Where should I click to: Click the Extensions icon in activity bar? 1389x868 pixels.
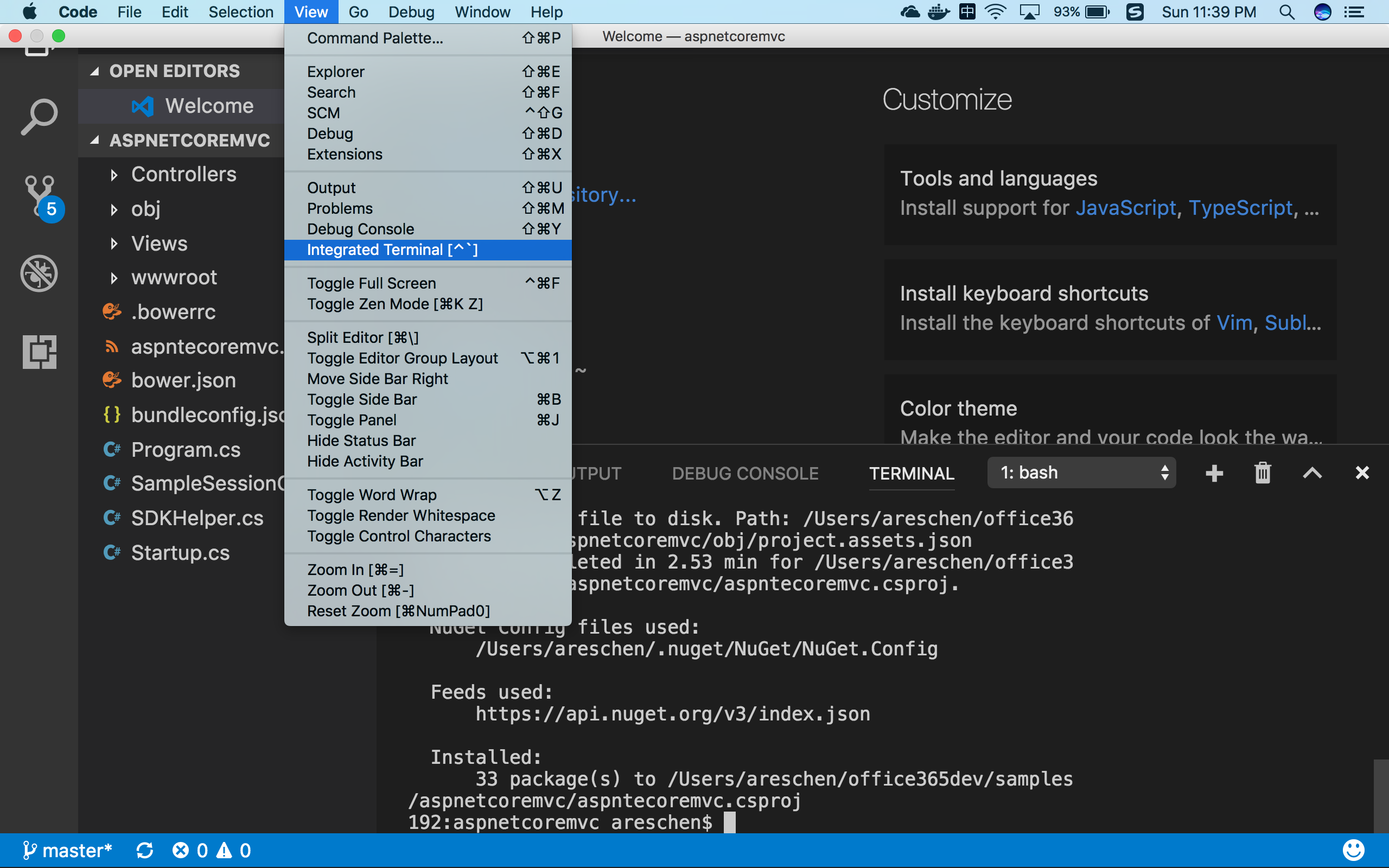[x=40, y=351]
